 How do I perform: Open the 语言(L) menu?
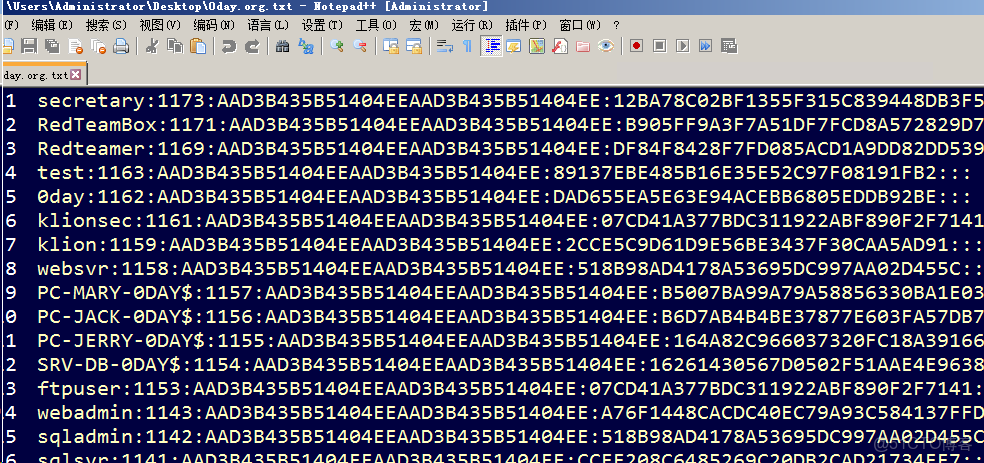point(268,25)
